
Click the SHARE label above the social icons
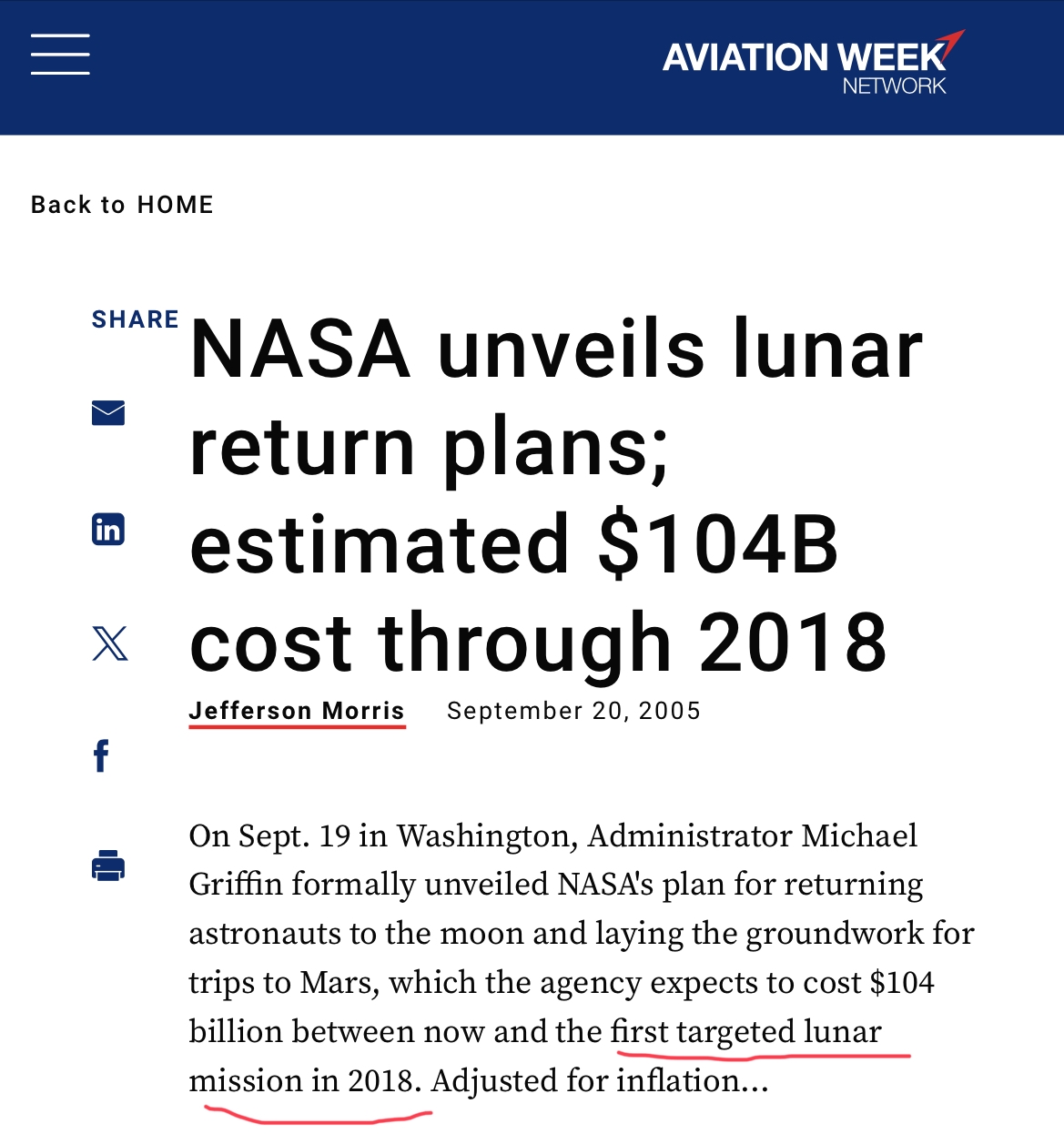(136, 319)
